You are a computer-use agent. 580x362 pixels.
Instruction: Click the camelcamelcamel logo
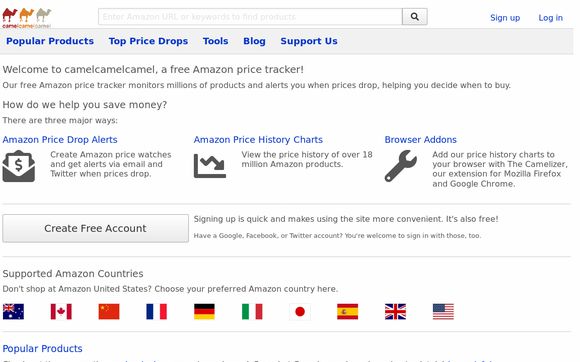pyautogui.click(x=27, y=18)
